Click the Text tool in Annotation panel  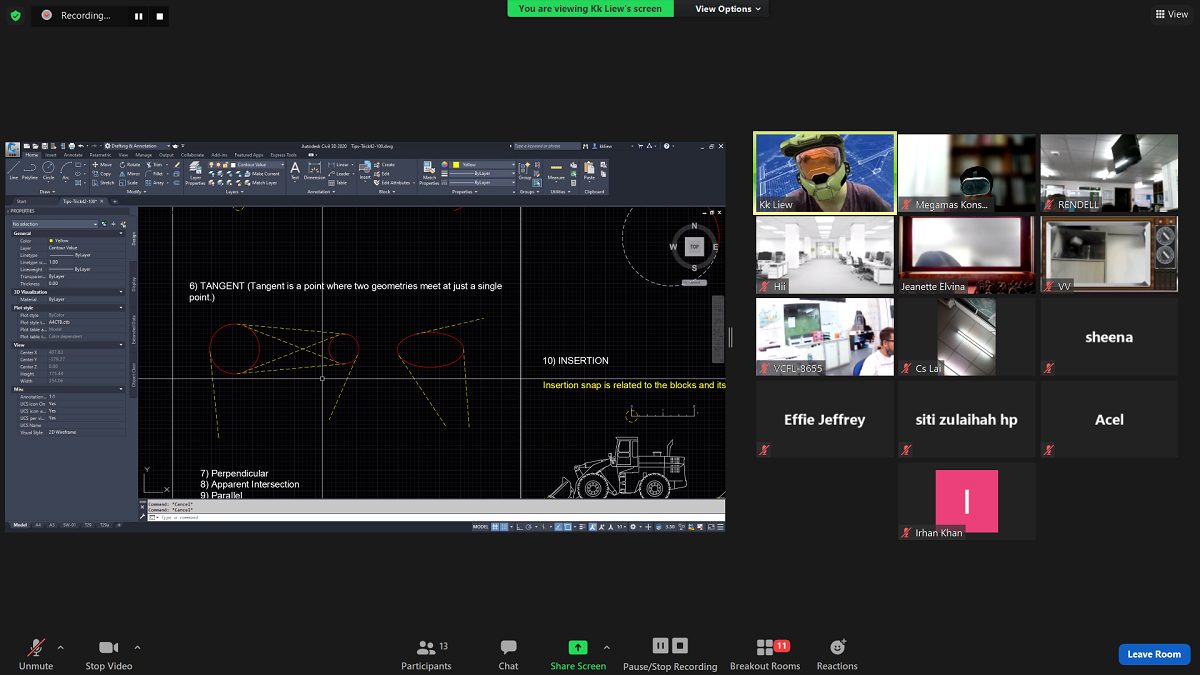click(x=295, y=172)
